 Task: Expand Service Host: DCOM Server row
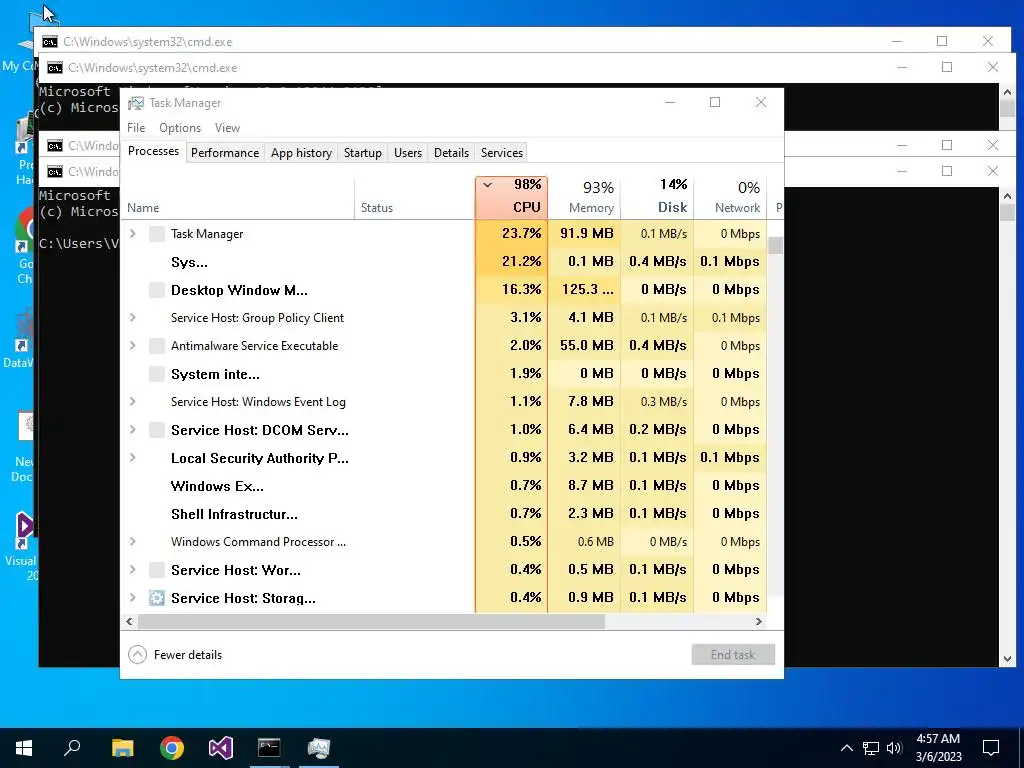point(133,430)
